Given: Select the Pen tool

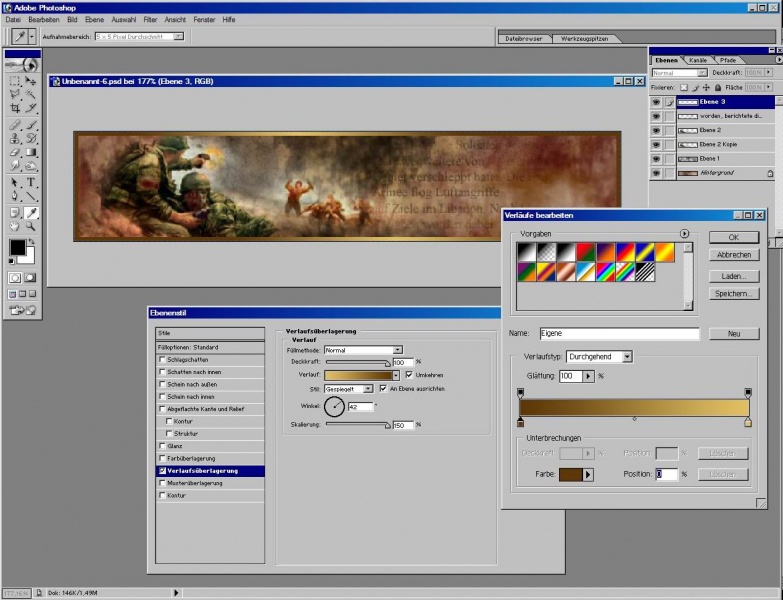Looking at the screenshot, I should tap(15, 196).
